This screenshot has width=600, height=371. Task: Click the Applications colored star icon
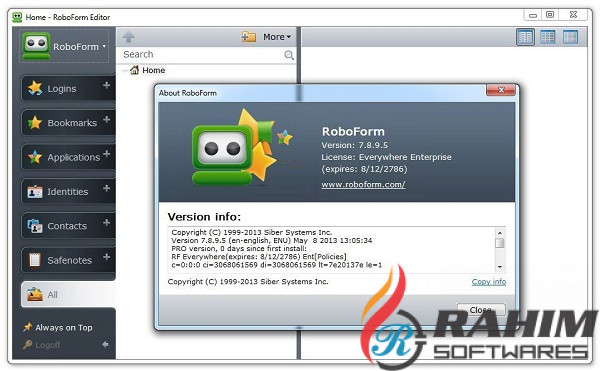click(35, 157)
